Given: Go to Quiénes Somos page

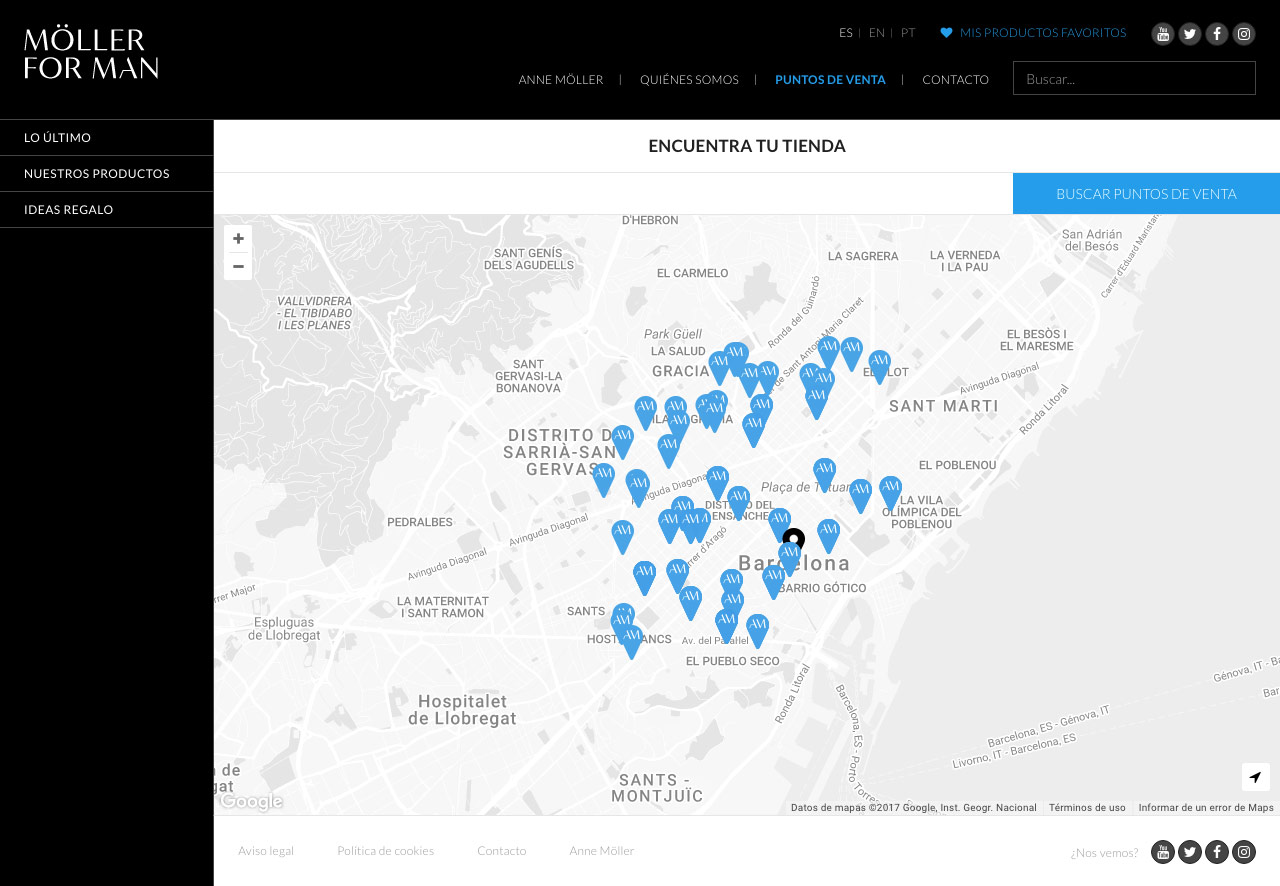Looking at the screenshot, I should pos(689,80).
